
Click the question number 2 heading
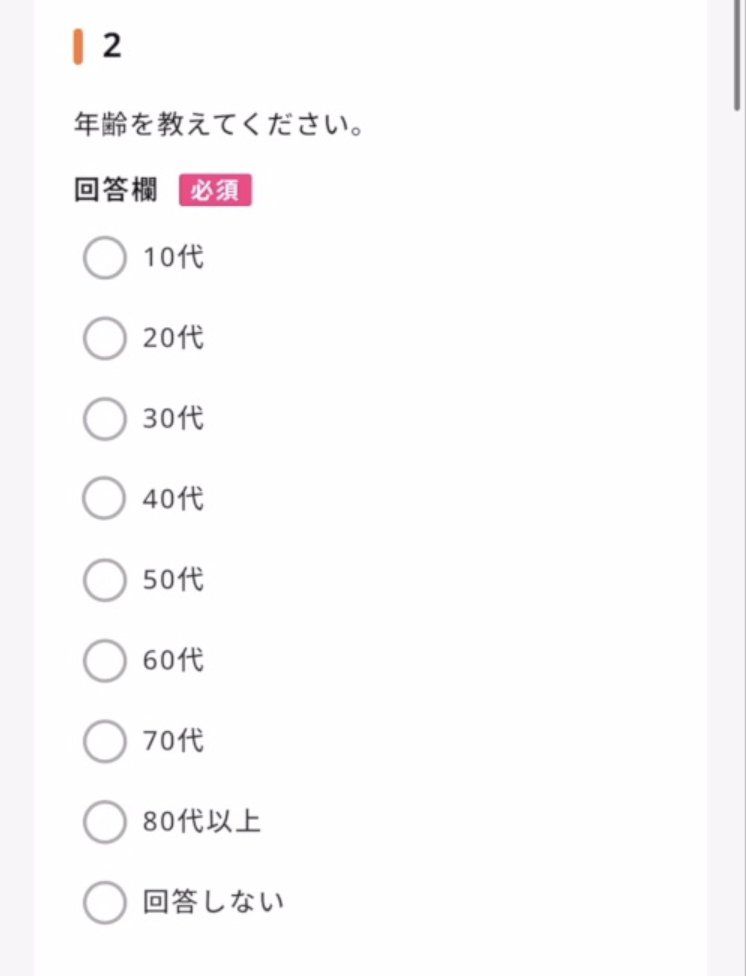[111, 46]
